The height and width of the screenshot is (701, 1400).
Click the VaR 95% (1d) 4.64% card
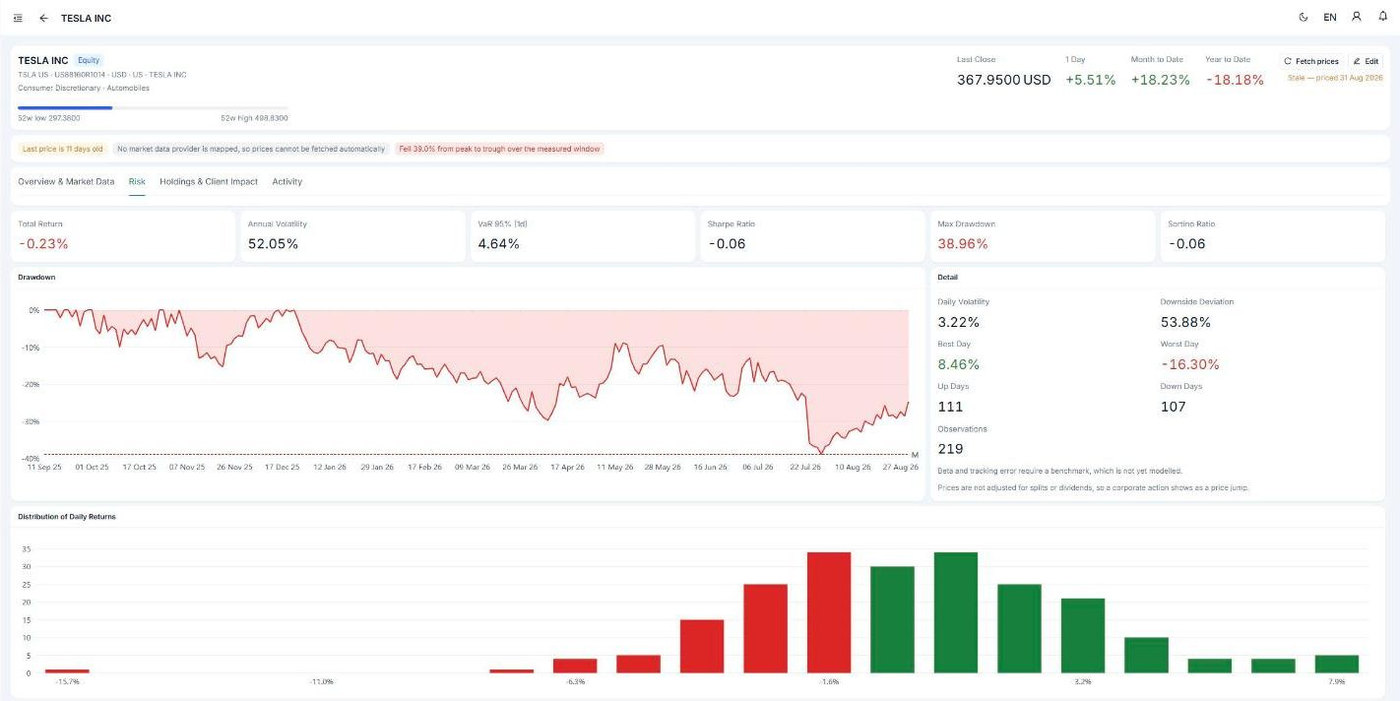pos(582,236)
